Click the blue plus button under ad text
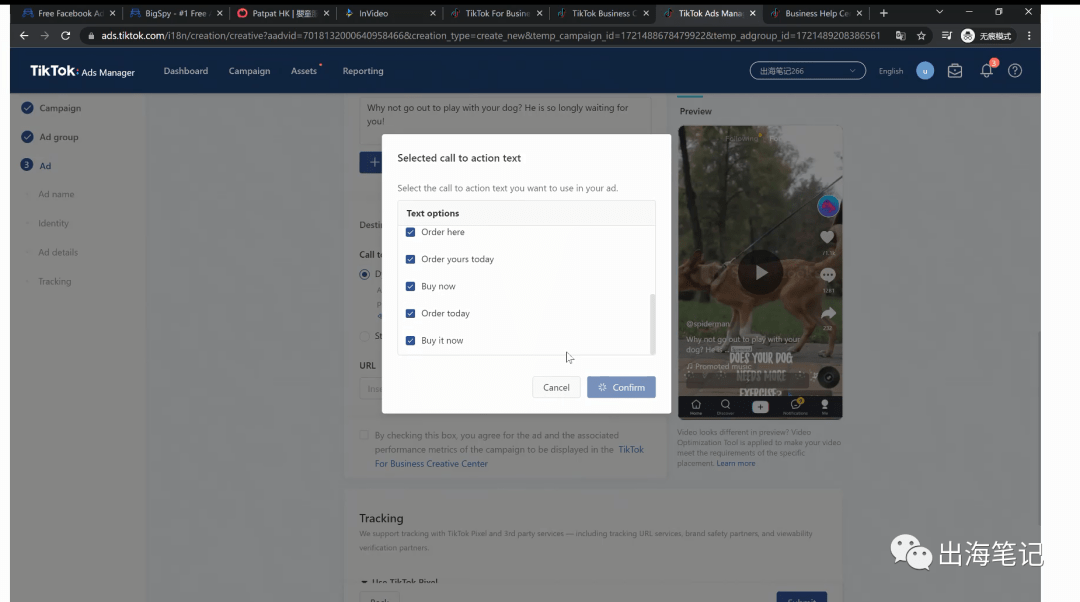This screenshot has width=1080, height=602. click(373, 163)
